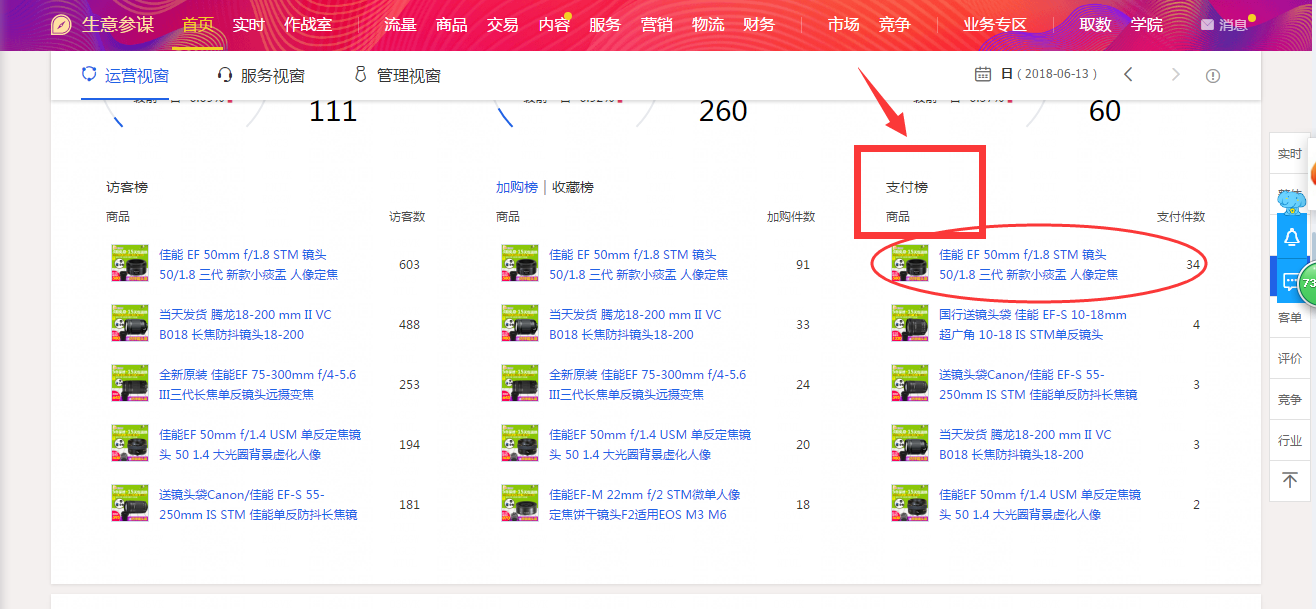Open 佳能 EF 50mm f/1.8 link in 支付榜
This screenshot has height=609, width=1316.
tap(1029, 264)
